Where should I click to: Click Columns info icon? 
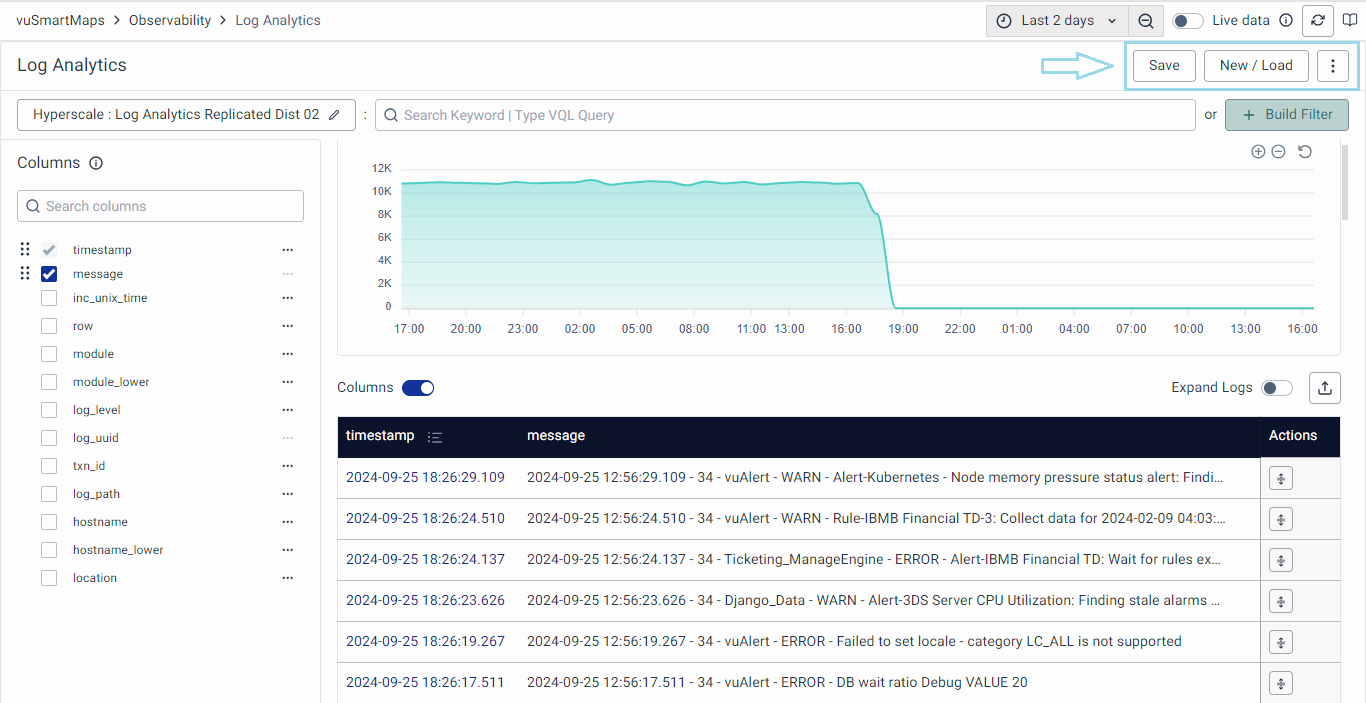tap(96, 163)
